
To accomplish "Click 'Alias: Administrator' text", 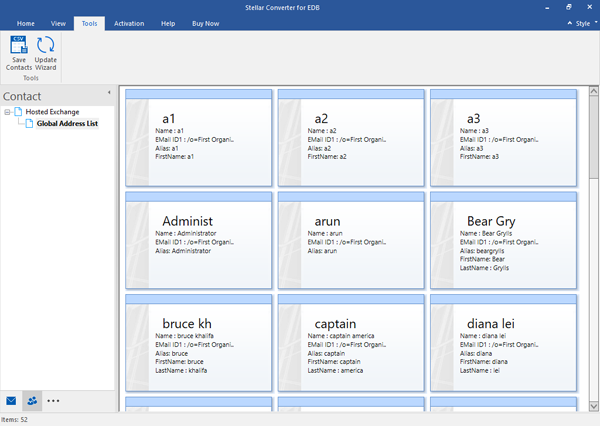I will pos(183,251).
